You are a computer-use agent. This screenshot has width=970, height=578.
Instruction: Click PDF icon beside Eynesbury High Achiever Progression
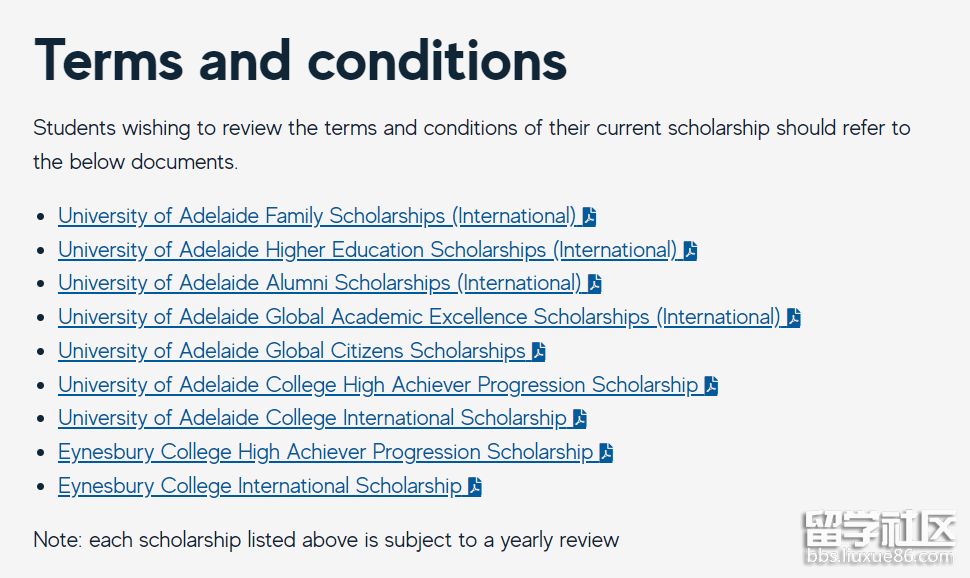click(x=606, y=453)
